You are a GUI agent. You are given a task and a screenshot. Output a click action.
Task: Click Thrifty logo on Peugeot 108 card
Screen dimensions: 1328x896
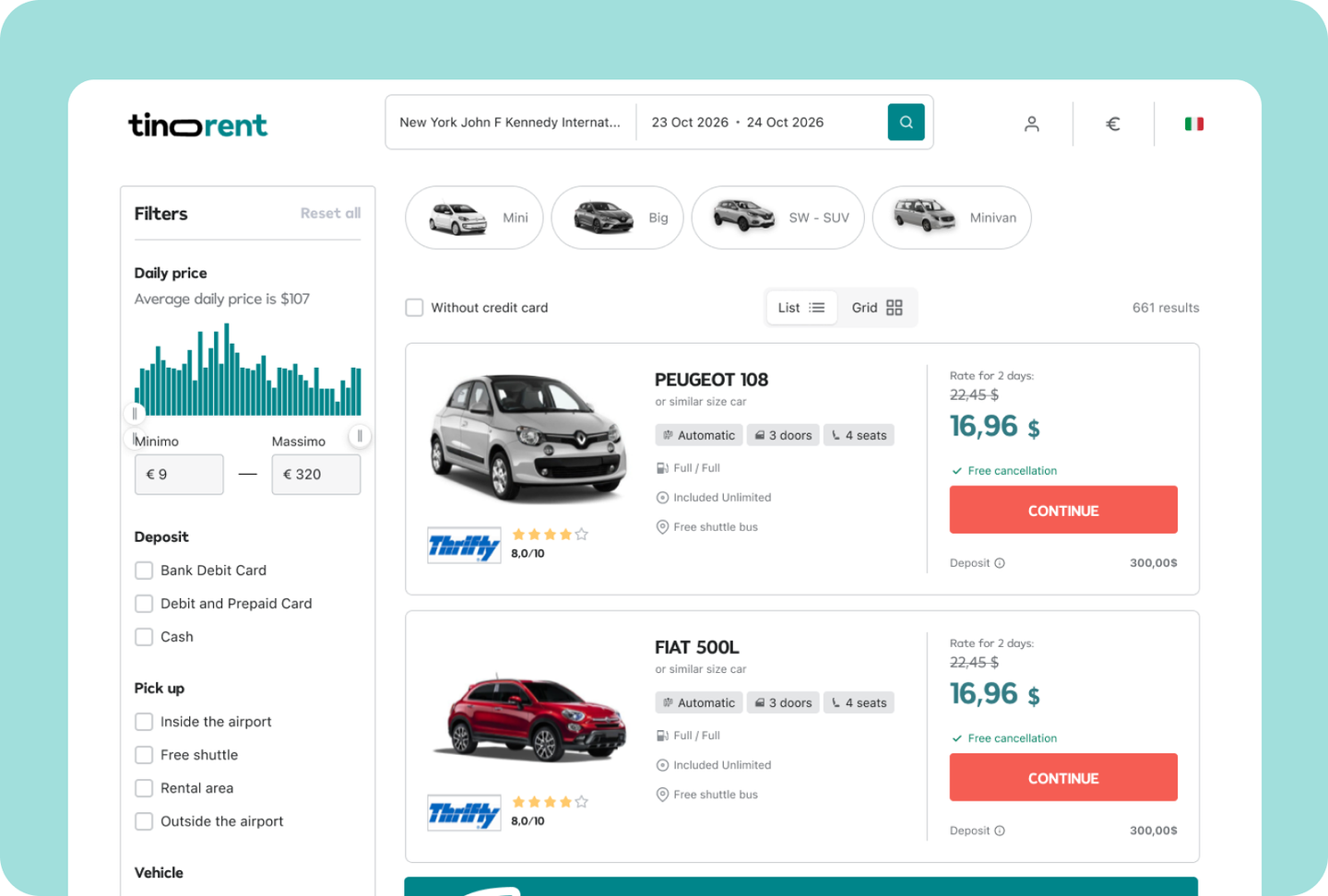(464, 546)
